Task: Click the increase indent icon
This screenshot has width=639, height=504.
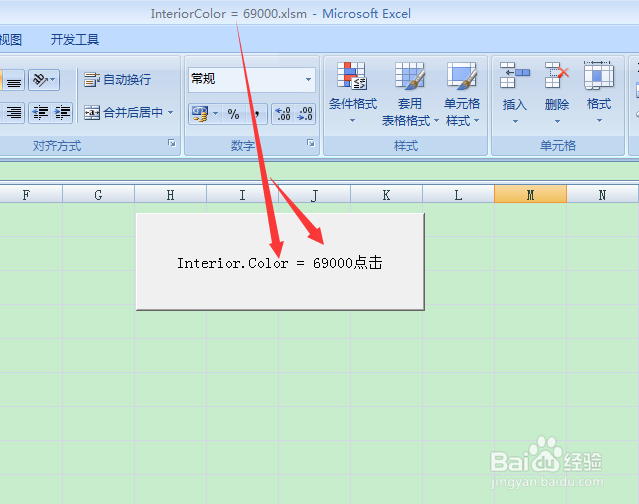Action: click(x=62, y=112)
